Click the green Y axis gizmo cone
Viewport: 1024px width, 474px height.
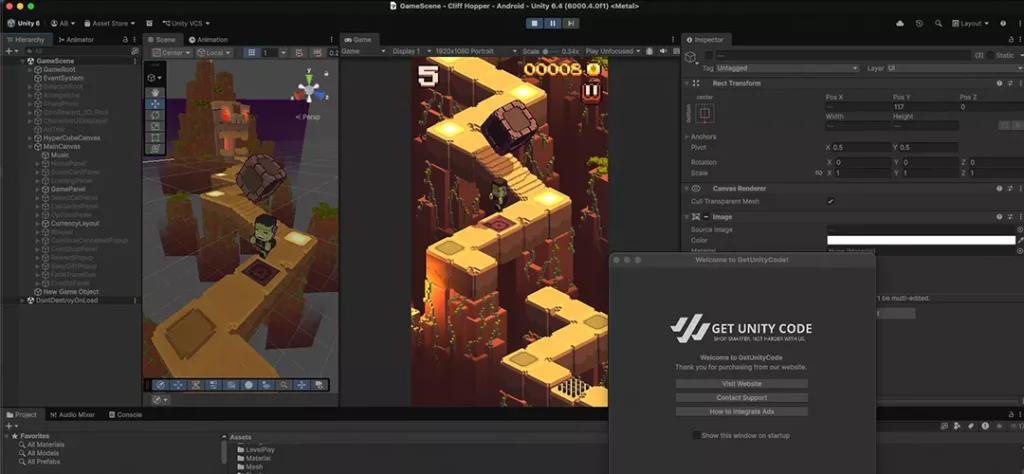309,77
